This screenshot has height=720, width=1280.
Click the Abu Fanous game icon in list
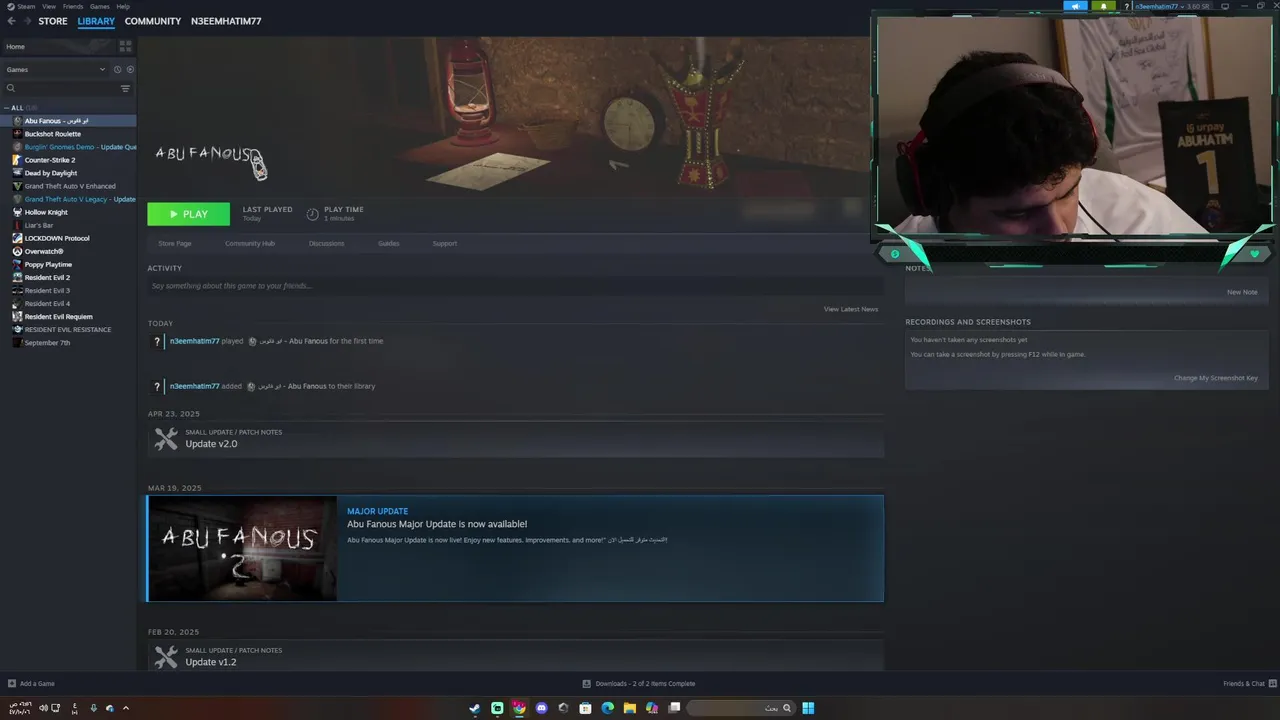pyautogui.click(x=17, y=121)
